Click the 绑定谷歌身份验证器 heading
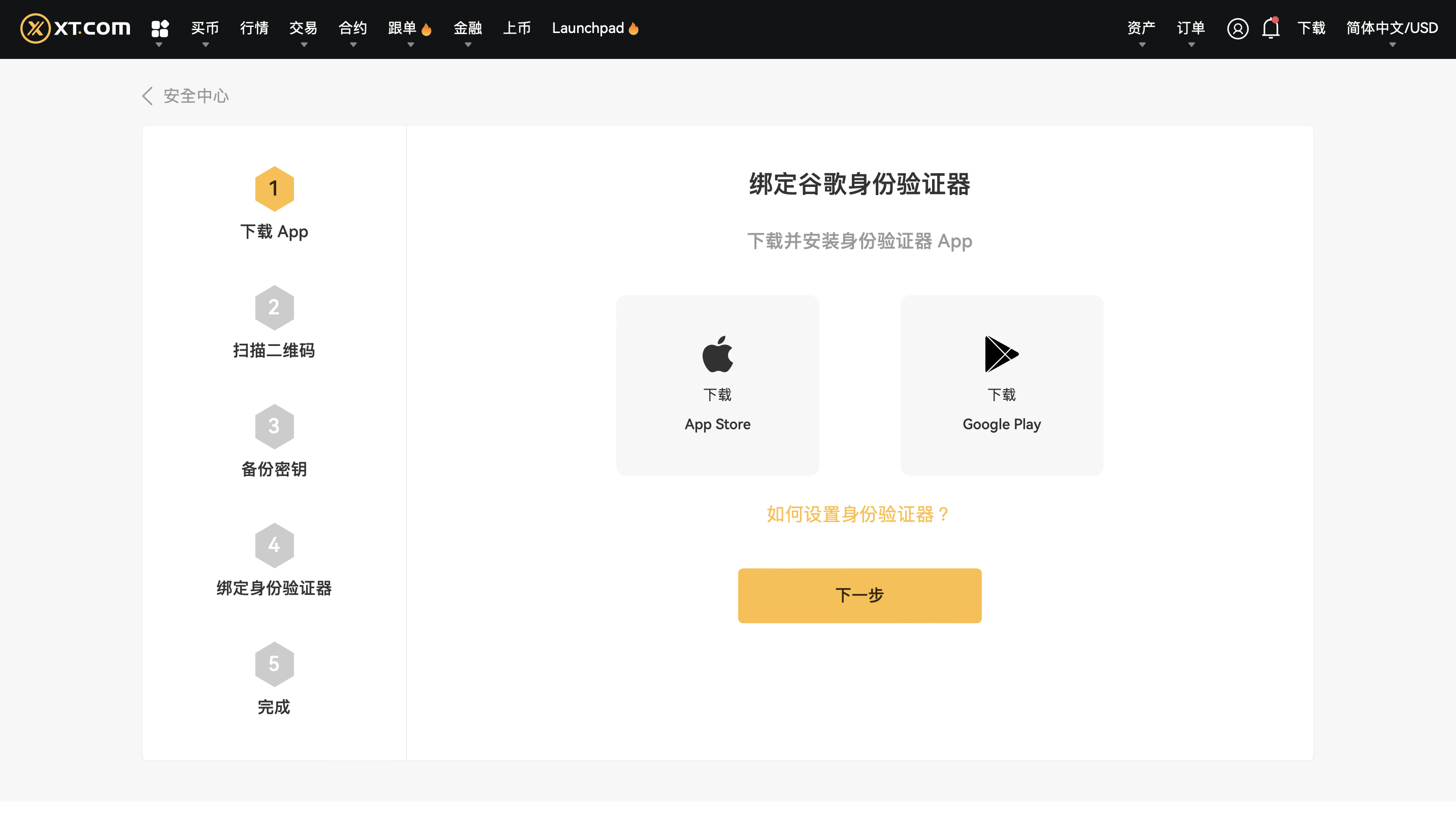1456x831 pixels. (859, 184)
